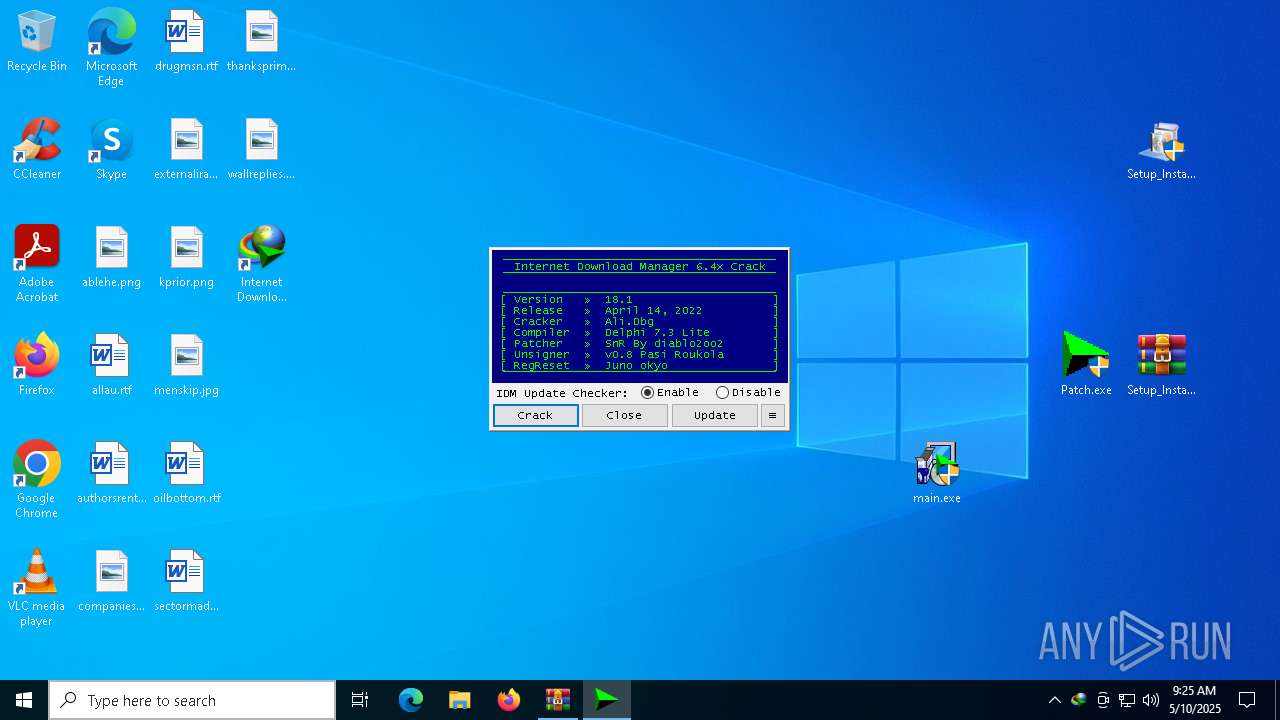
Task: Click the Internet Download Manager 6.4x Crack title
Action: point(639,266)
